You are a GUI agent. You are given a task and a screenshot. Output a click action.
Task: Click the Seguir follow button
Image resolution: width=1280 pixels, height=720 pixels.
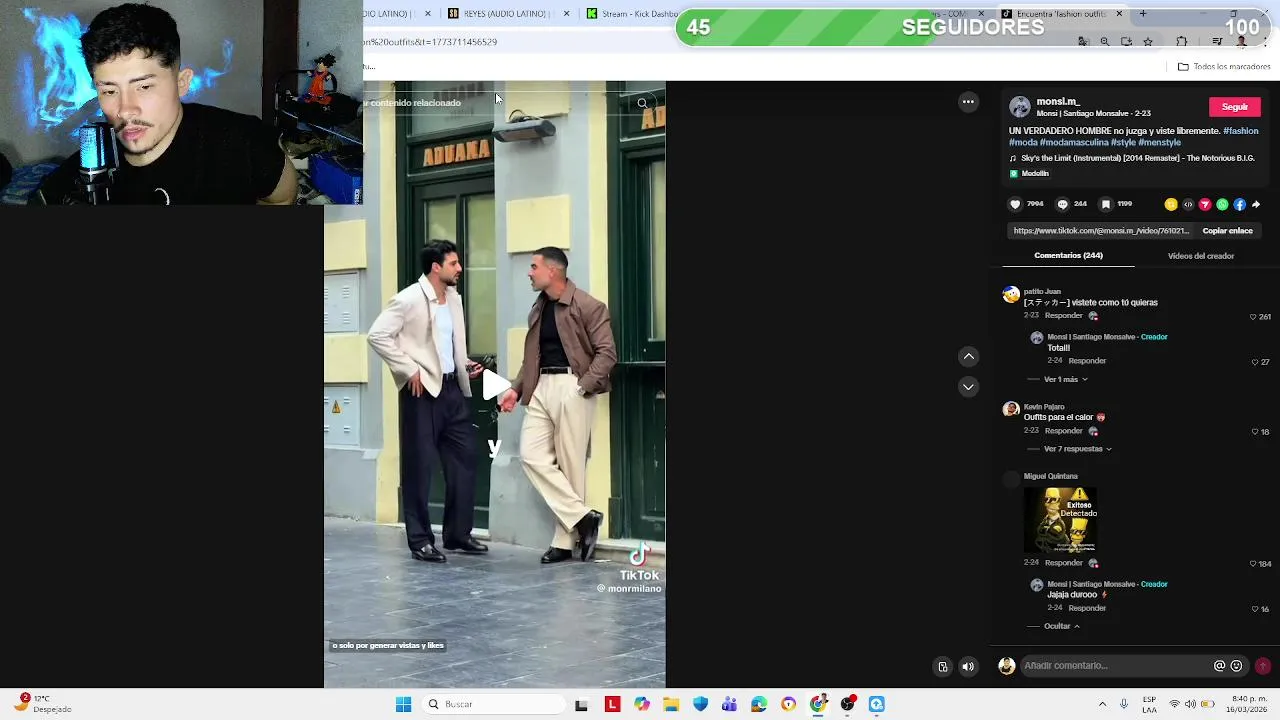1234,107
